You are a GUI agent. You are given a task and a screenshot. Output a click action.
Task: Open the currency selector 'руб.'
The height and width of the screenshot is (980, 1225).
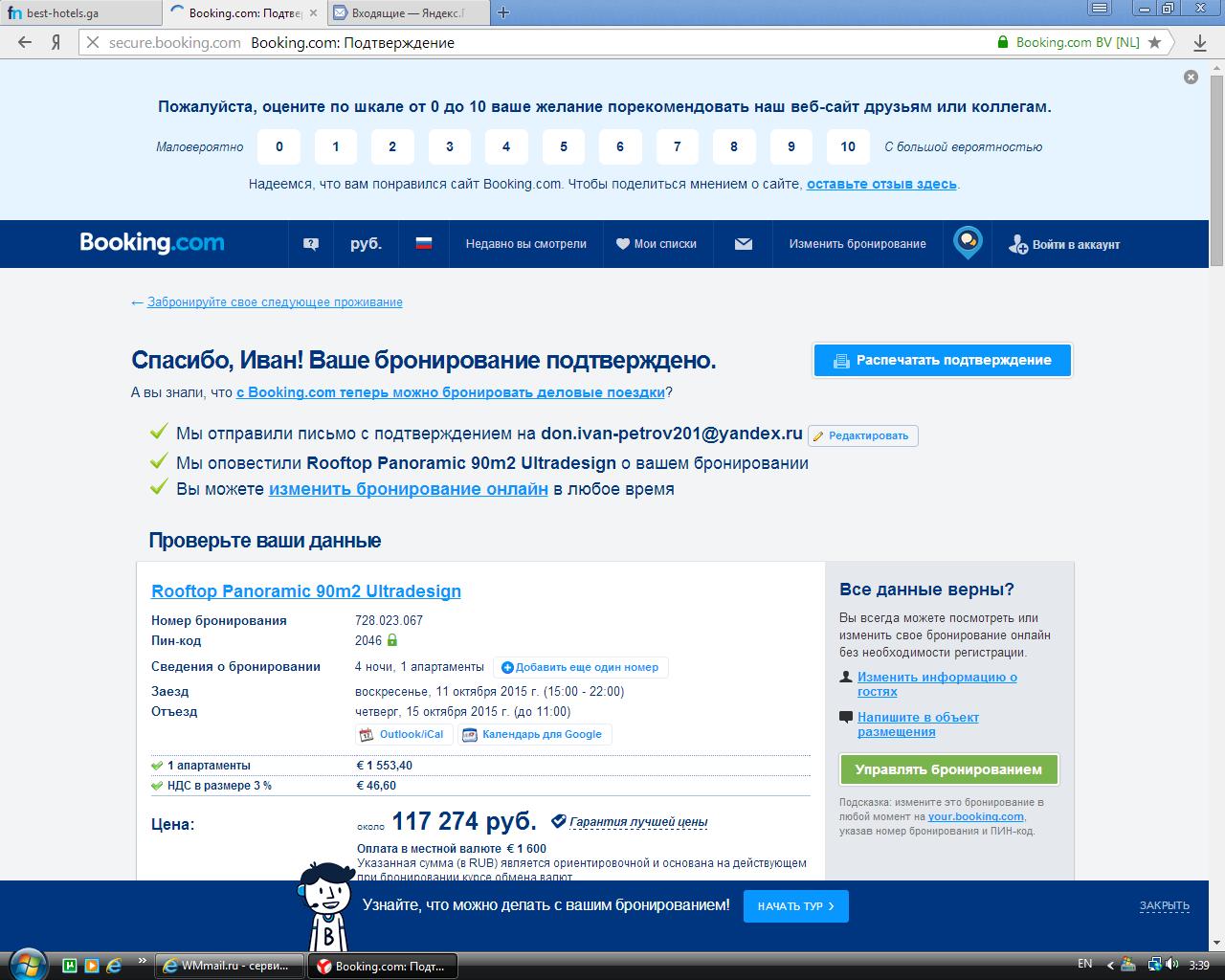pyautogui.click(x=366, y=244)
